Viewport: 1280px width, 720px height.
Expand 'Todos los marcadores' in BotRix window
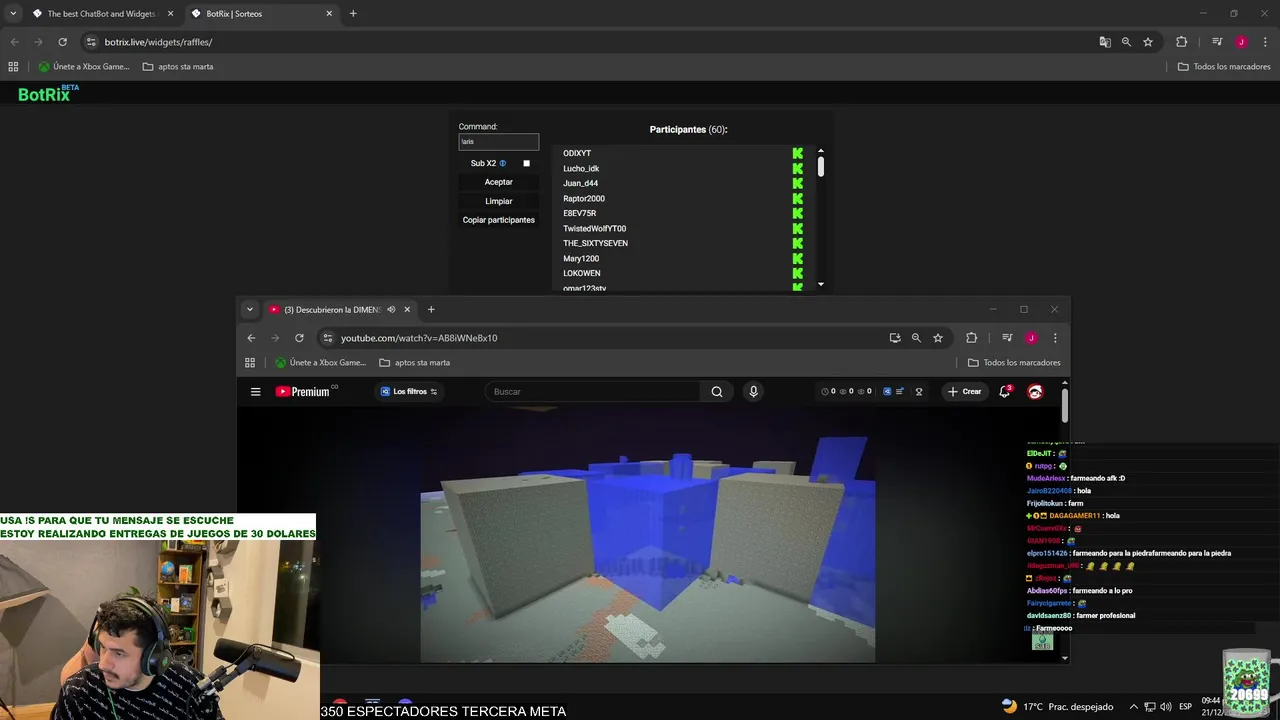(x=1224, y=67)
